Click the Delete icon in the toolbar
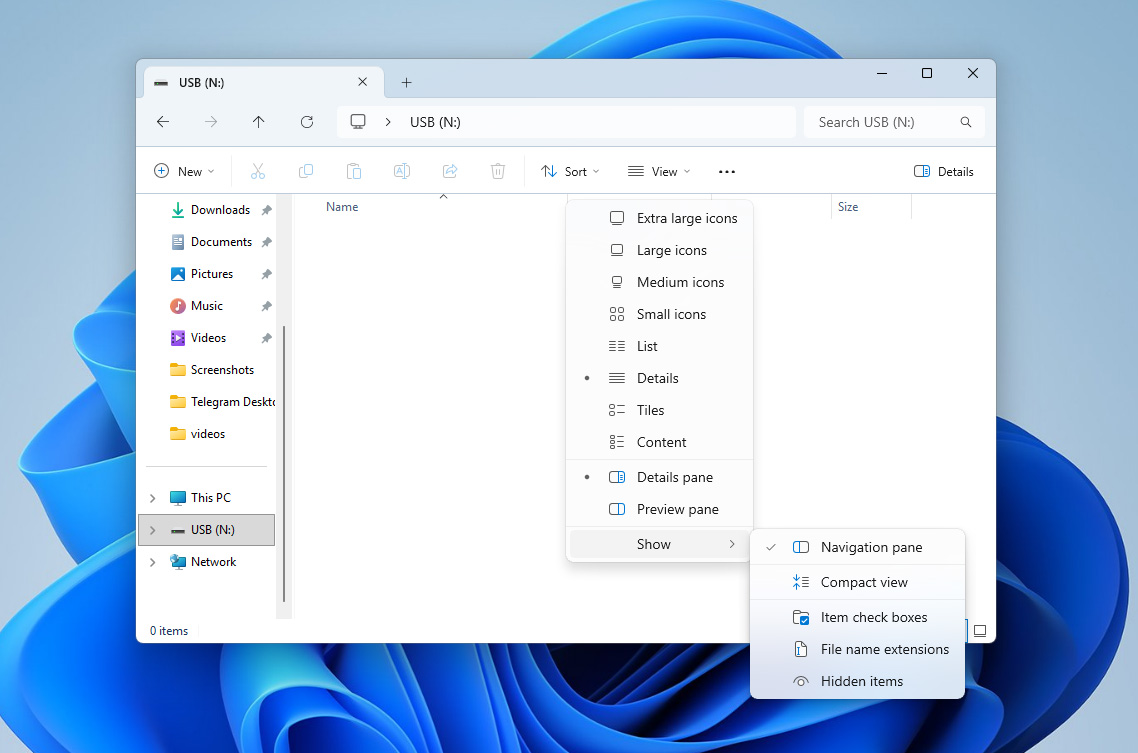The image size is (1138, 753). coord(498,170)
